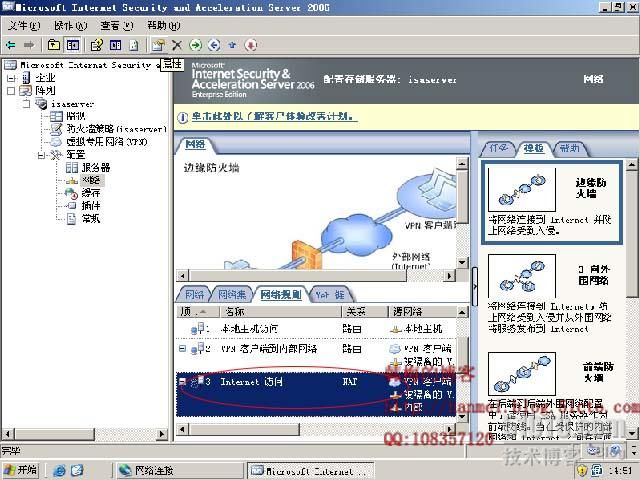Choose the 边缘防火墙 template thumbnail
The width and height of the screenshot is (640, 480).
(522, 189)
